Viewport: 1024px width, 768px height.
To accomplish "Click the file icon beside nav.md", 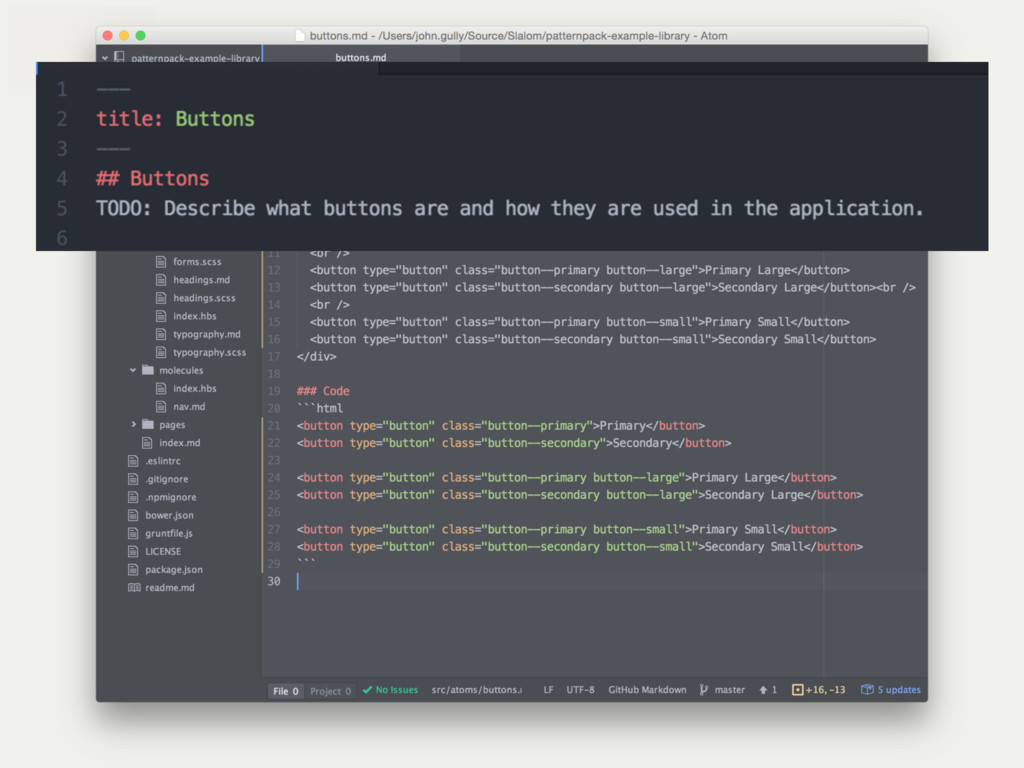I will (161, 407).
